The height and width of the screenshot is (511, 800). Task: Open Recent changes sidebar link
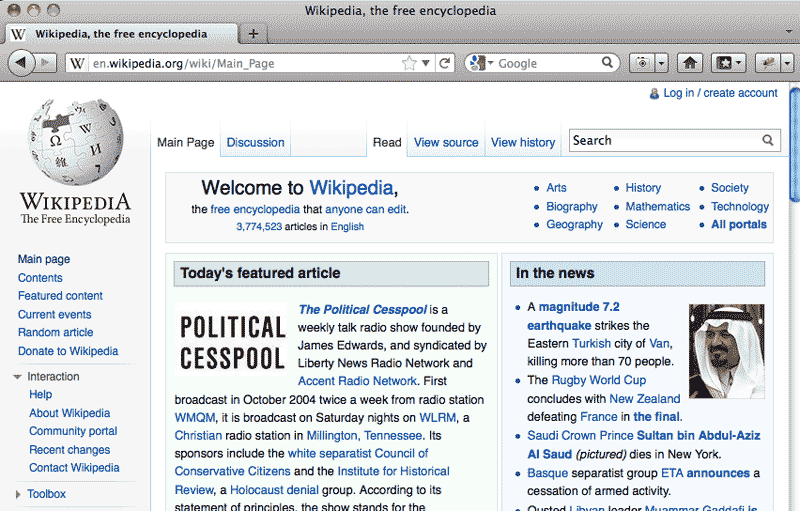point(69,450)
